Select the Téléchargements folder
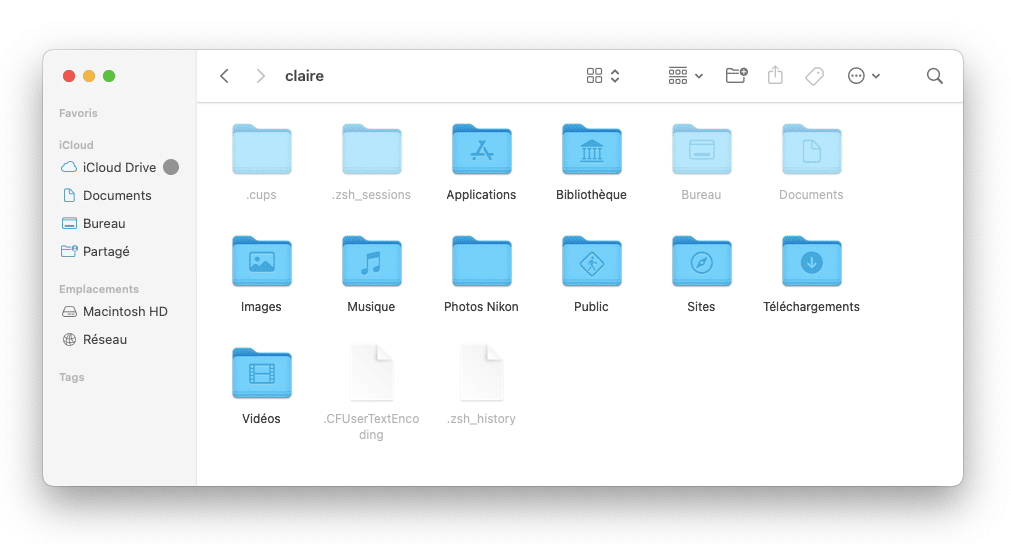Screen dimensions: 1011x544 811,262
